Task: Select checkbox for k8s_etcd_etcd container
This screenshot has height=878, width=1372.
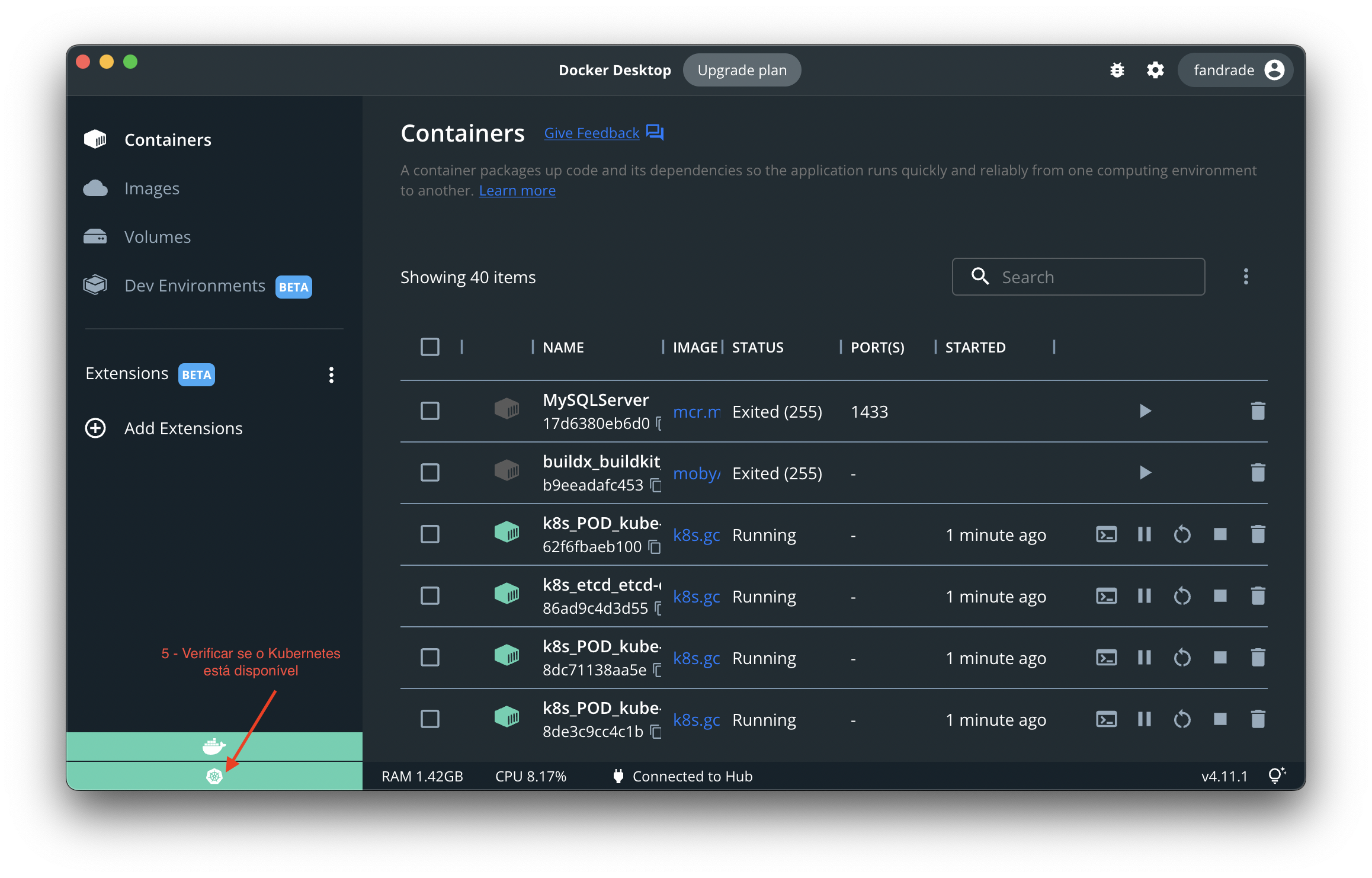Action: click(430, 596)
